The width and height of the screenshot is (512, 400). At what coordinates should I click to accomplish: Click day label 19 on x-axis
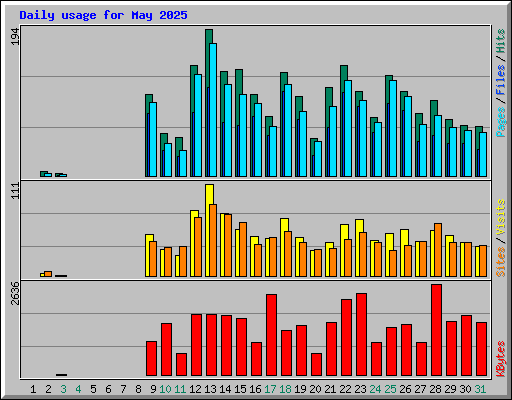tap(300, 389)
